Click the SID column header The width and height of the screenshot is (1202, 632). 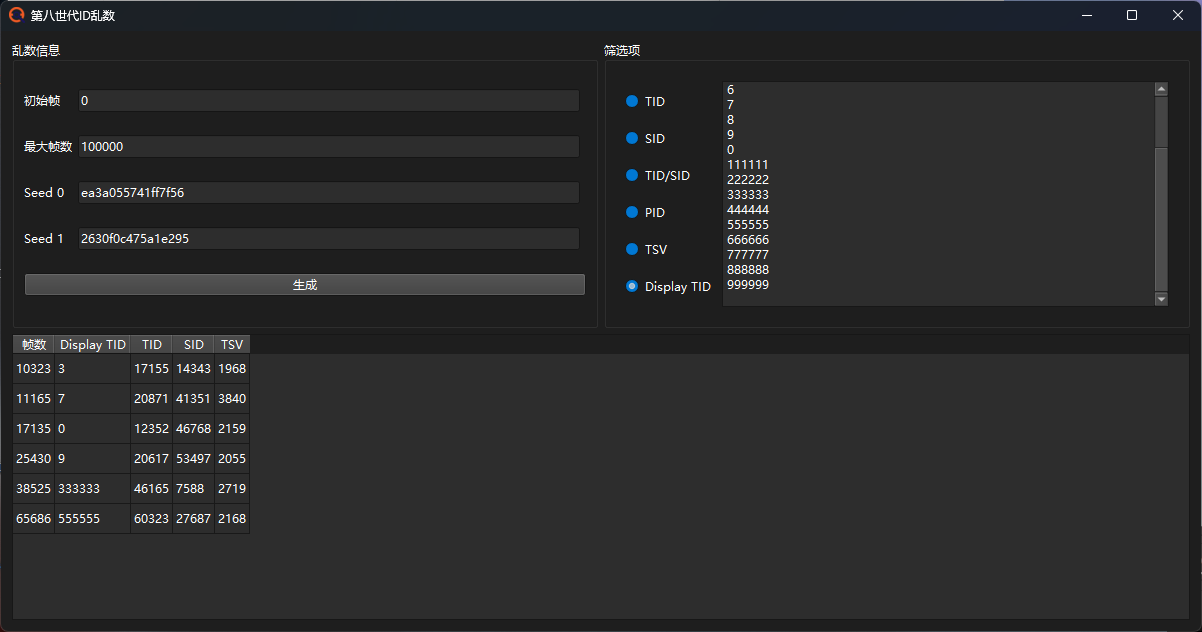click(x=193, y=345)
